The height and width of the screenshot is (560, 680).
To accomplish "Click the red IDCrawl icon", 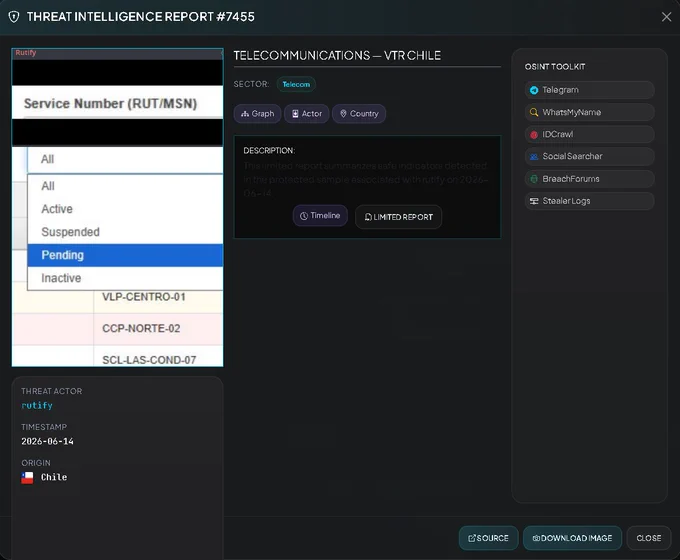I will click(x=534, y=134).
